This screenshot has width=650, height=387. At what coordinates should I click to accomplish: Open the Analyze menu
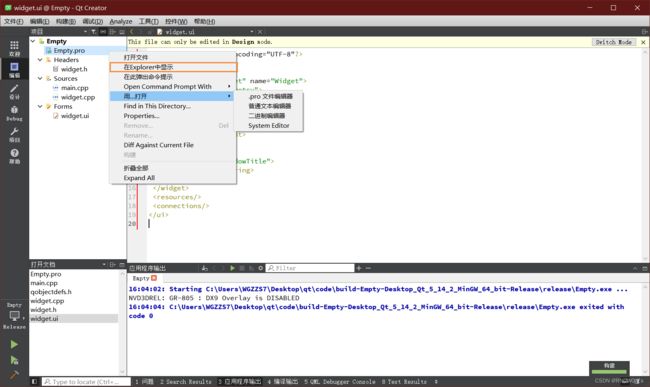coord(121,21)
